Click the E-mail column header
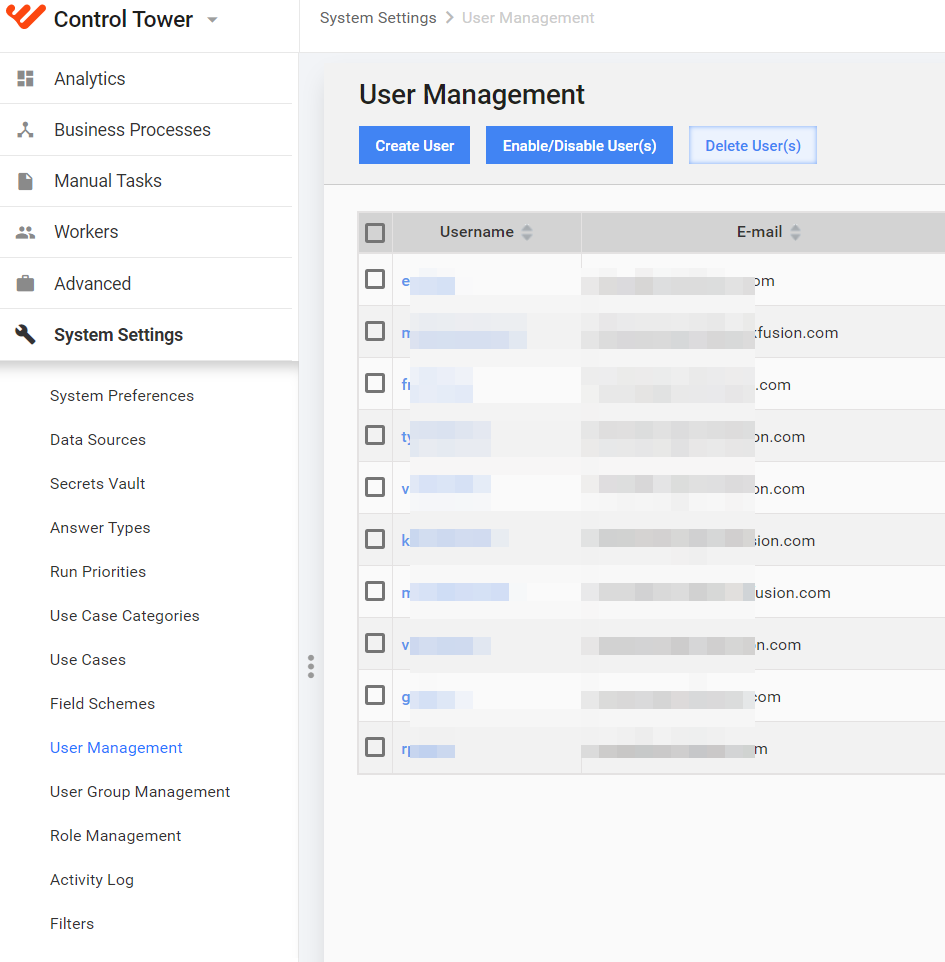 pyautogui.click(x=759, y=232)
